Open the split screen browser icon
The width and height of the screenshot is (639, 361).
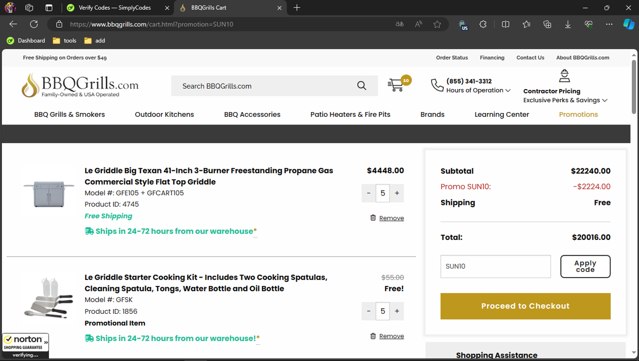505,24
